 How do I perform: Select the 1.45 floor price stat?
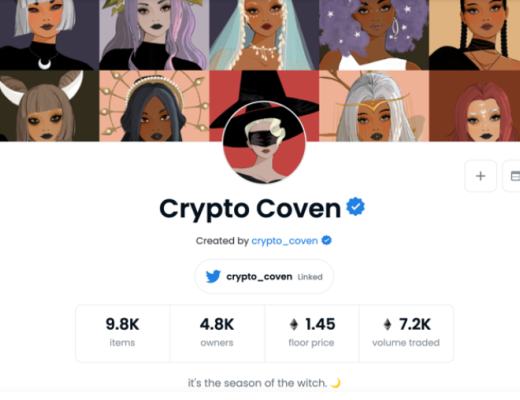point(312,333)
